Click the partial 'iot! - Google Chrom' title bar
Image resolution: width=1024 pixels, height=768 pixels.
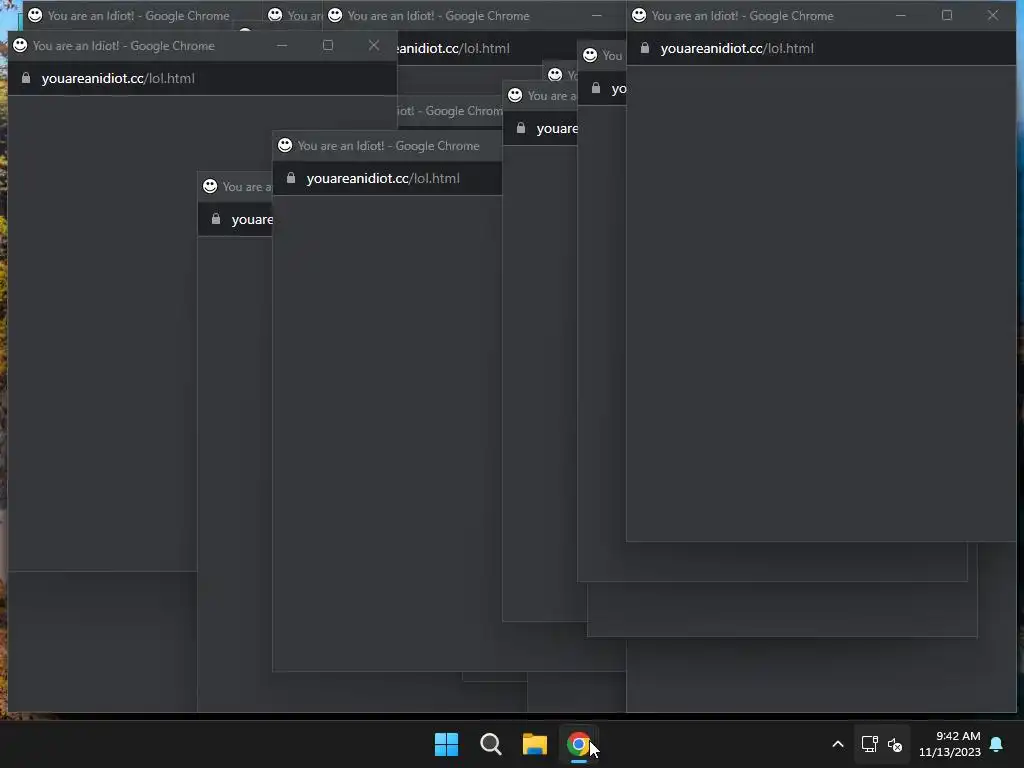pyautogui.click(x=449, y=111)
